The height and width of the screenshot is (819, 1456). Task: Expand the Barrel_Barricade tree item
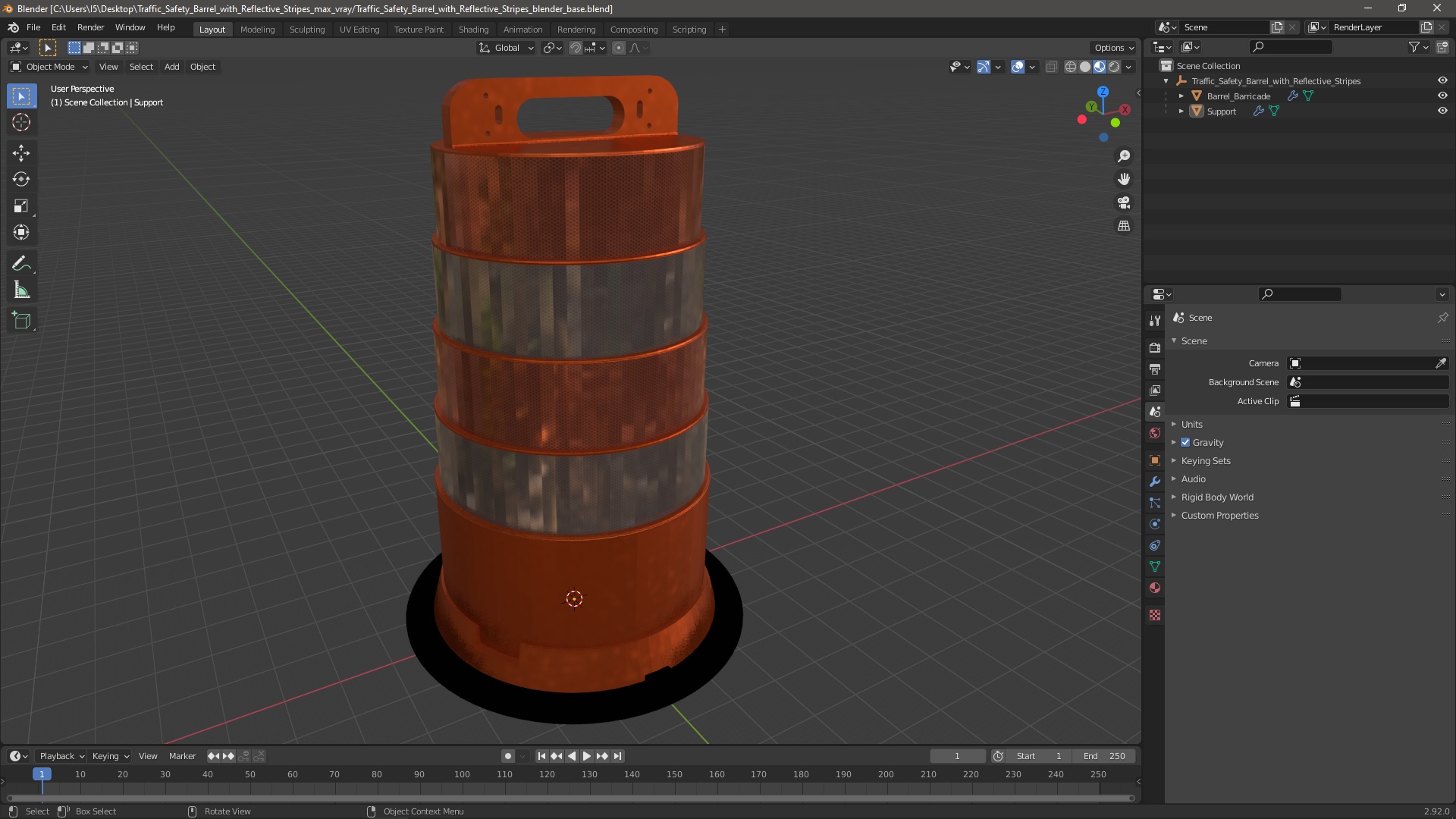1181,96
